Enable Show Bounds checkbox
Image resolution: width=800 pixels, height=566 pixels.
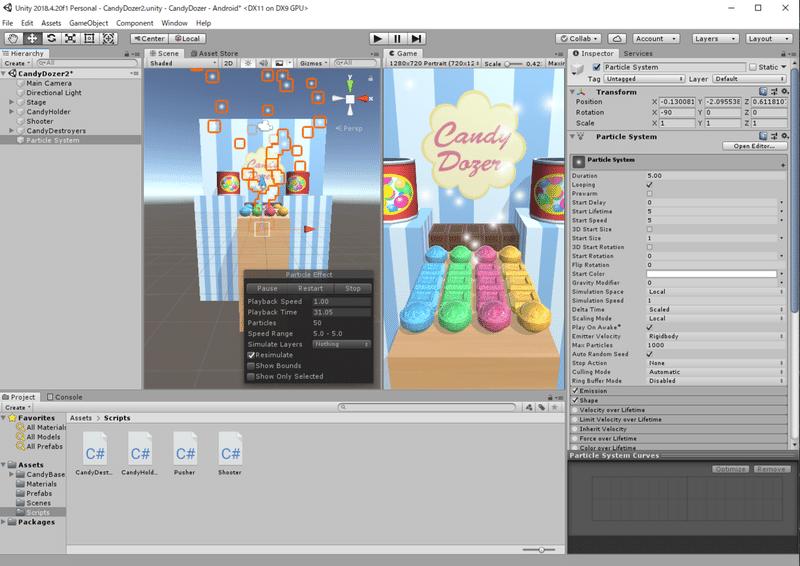pos(251,365)
